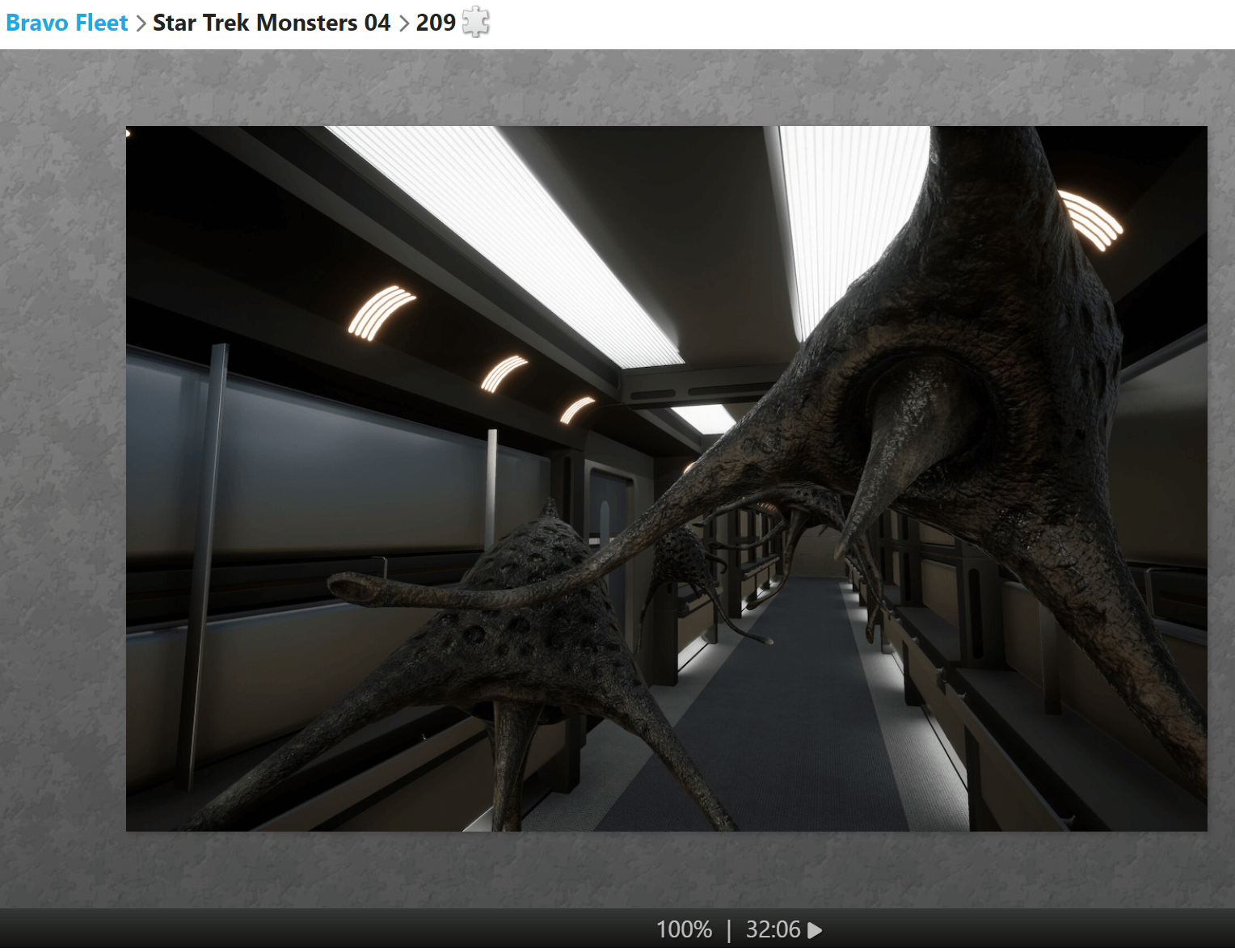Viewport: 1235px width, 952px height.
Task: Click the vertical divider in the status bar
Action: click(x=729, y=930)
